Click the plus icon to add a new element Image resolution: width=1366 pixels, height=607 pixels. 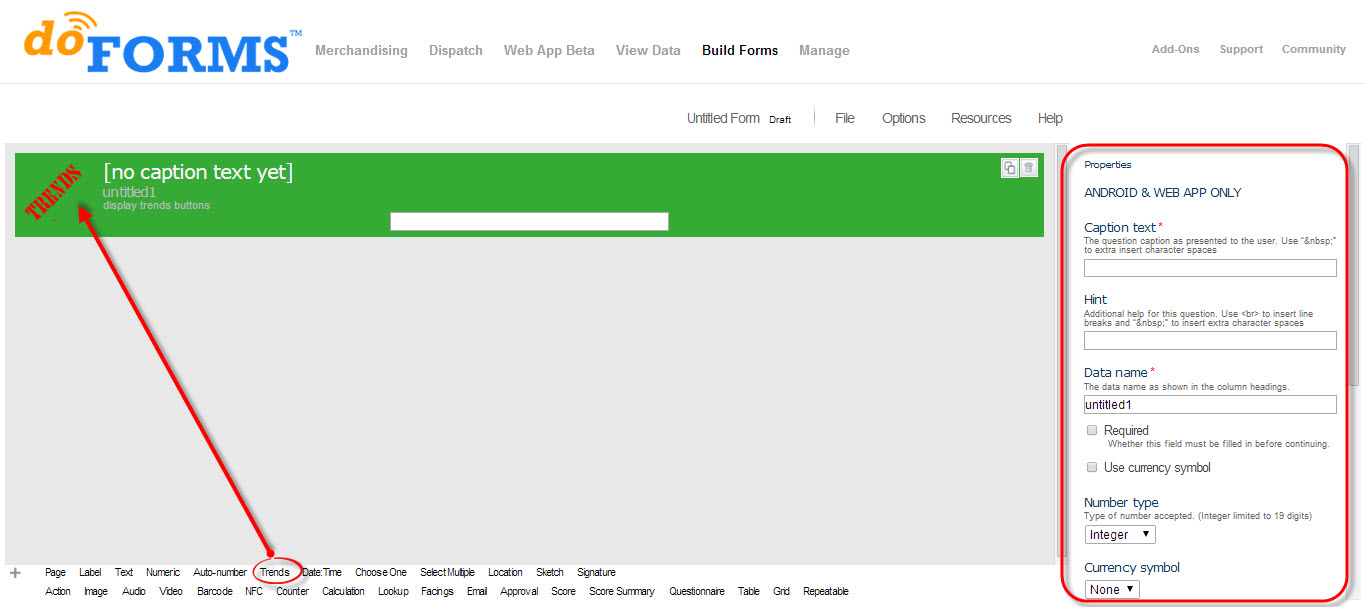(14, 572)
